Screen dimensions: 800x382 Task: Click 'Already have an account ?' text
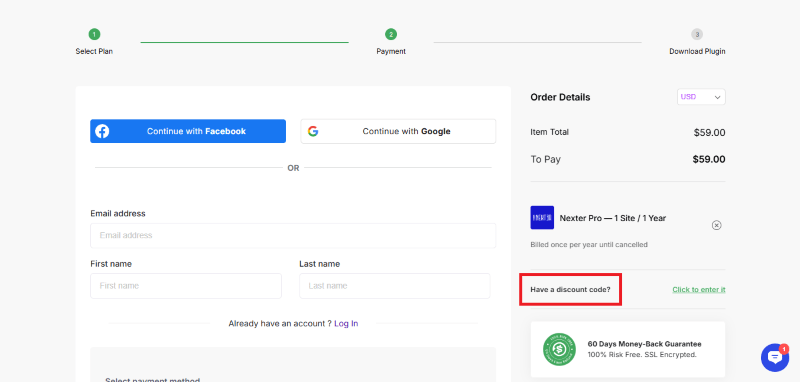click(x=280, y=323)
